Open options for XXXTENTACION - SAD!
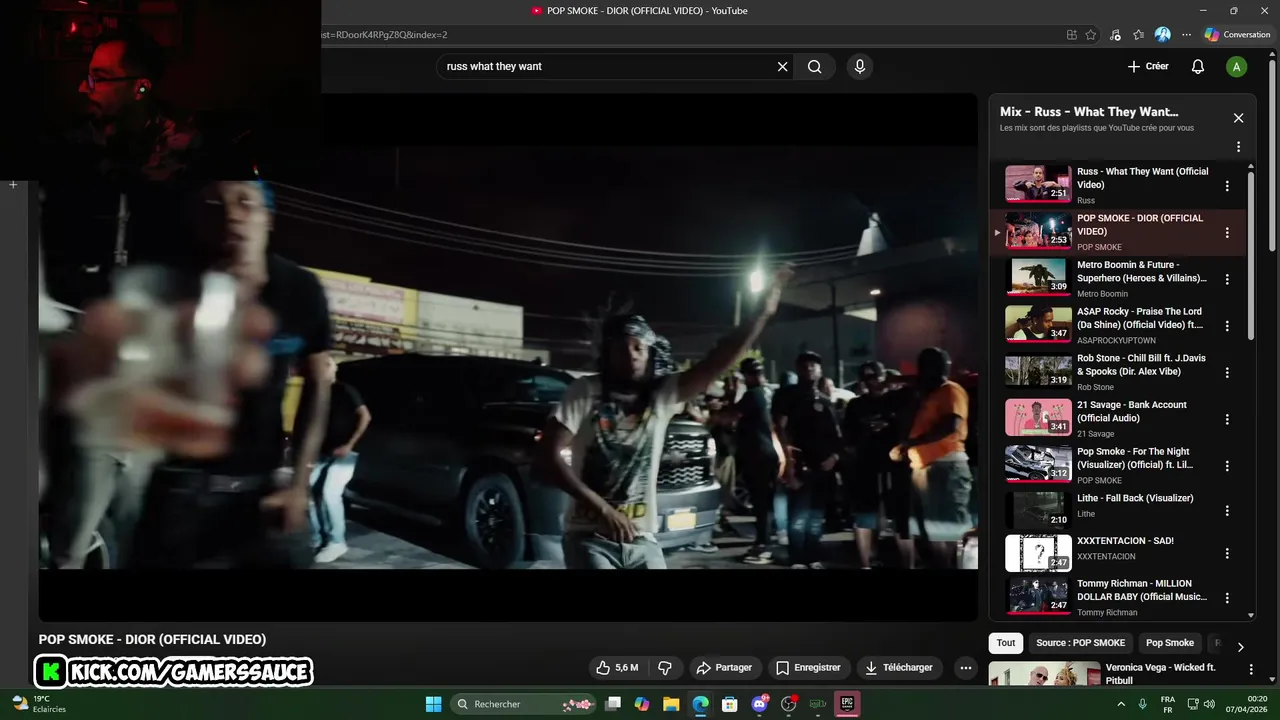Screen dimensions: 1280x720 [x=1227, y=553]
